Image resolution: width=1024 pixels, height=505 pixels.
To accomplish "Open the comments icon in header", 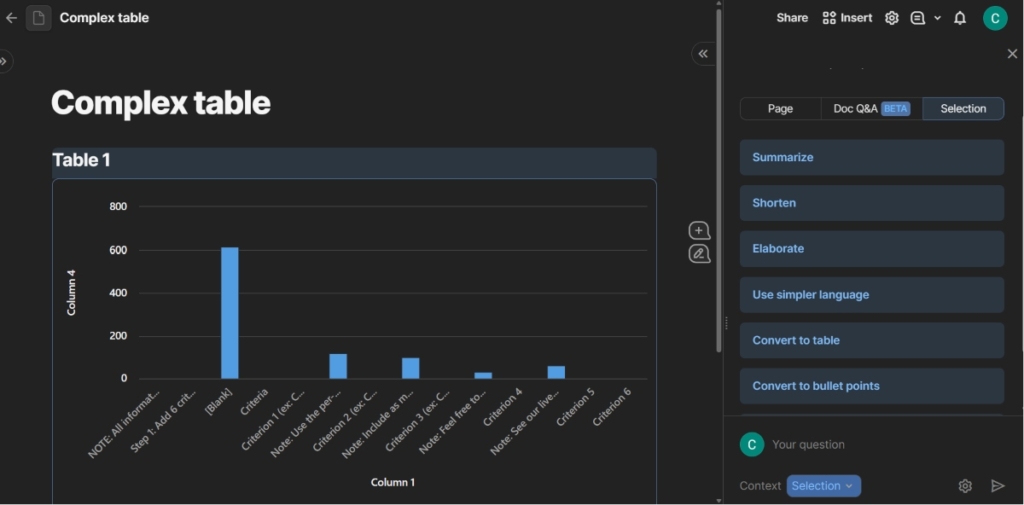I will point(918,18).
